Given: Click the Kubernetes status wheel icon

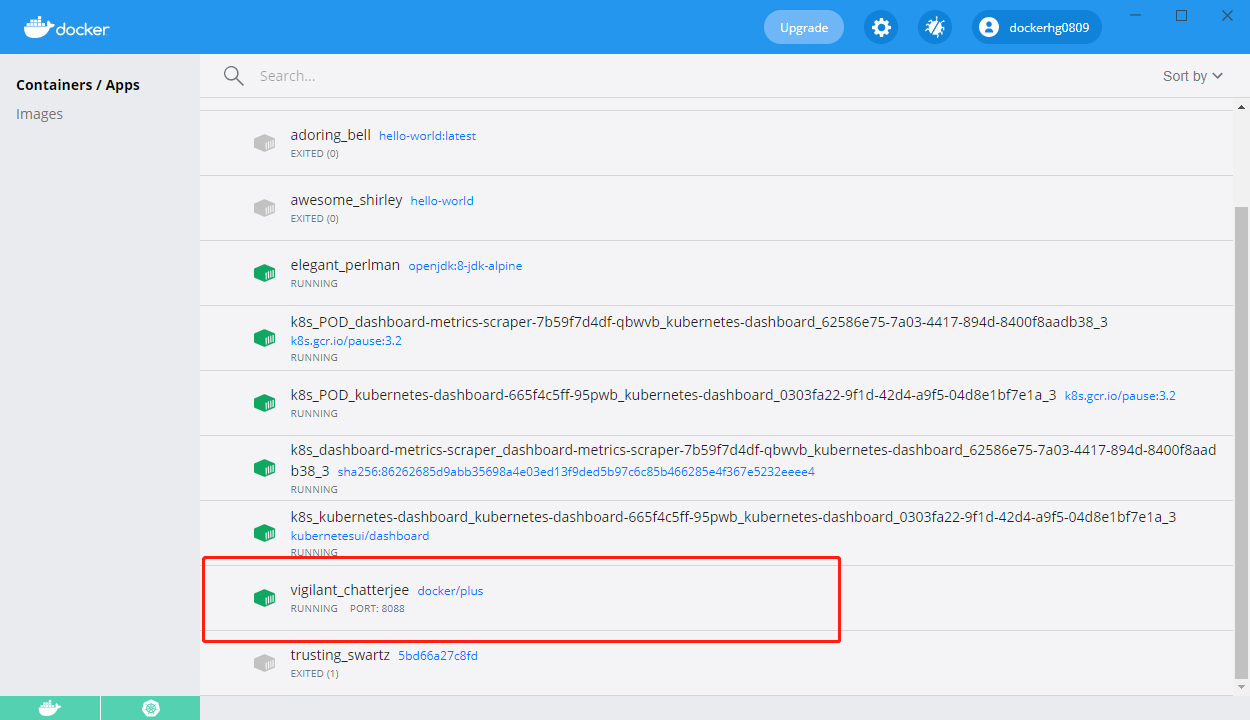Looking at the screenshot, I should pyautogui.click(x=150, y=708).
